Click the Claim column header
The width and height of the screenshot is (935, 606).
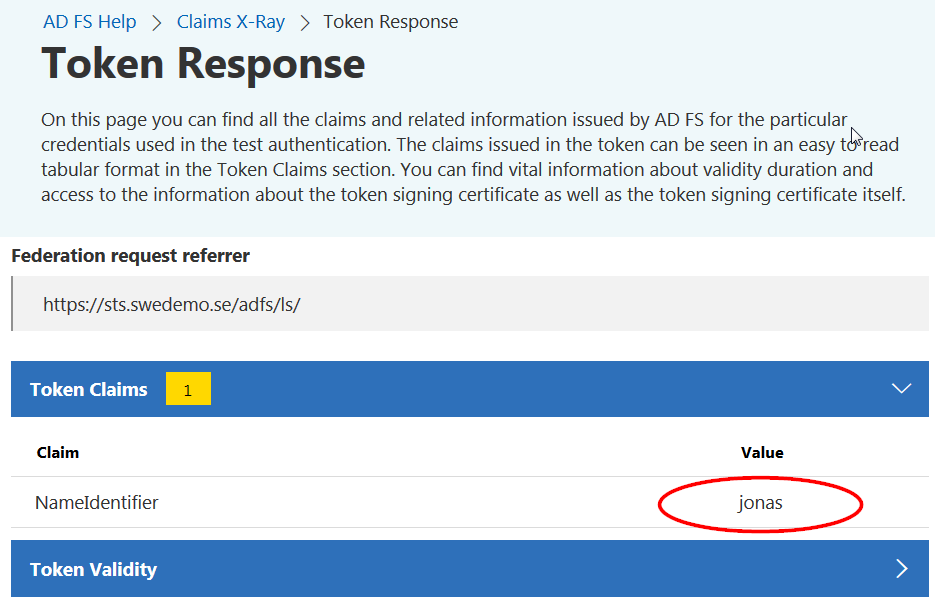coord(58,452)
